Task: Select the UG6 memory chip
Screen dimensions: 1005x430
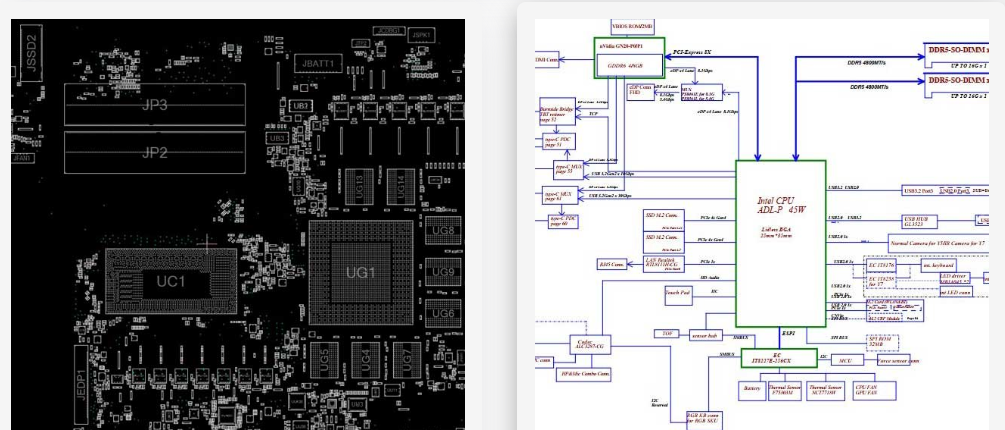Action: point(443,313)
